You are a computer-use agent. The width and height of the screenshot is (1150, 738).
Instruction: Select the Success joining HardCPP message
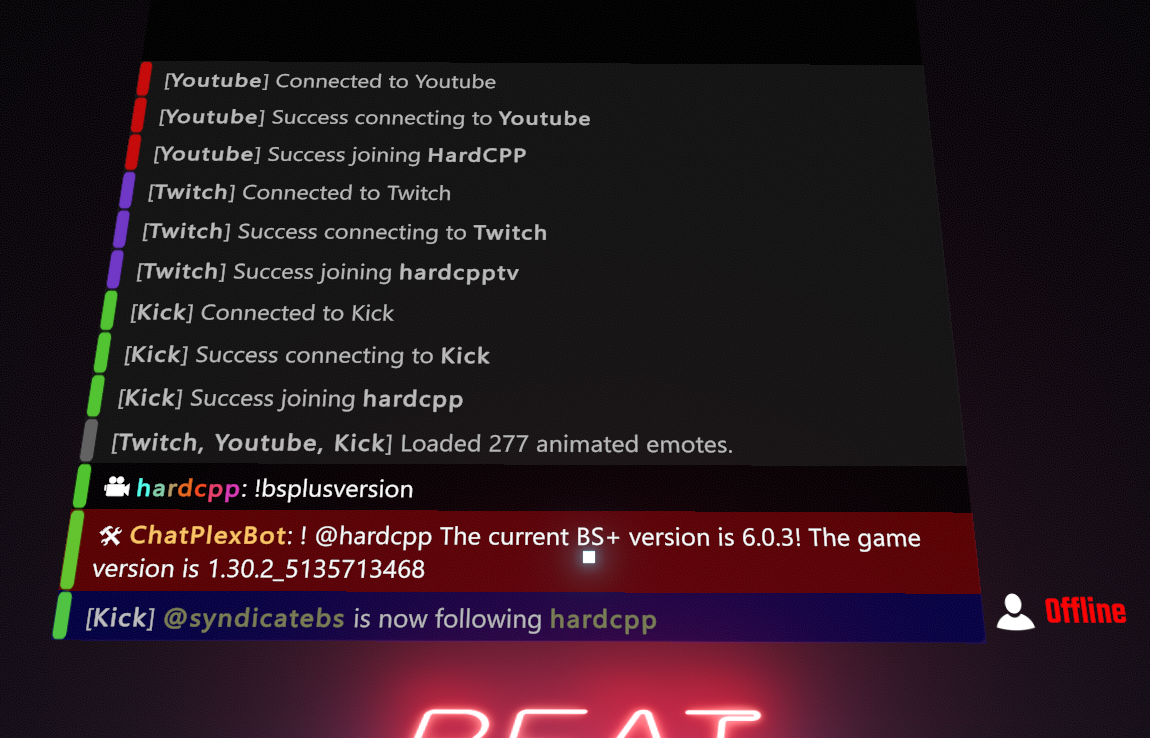(340, 155)
